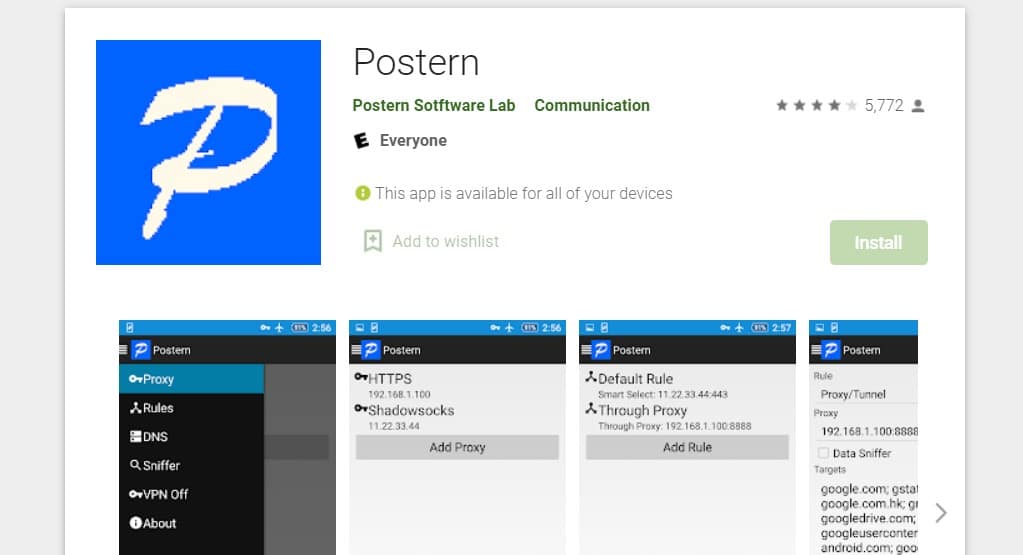Click the Default Rule entry
Image resolution: width=1023 pixels, height=555 pixels.
tap(687, 385)
